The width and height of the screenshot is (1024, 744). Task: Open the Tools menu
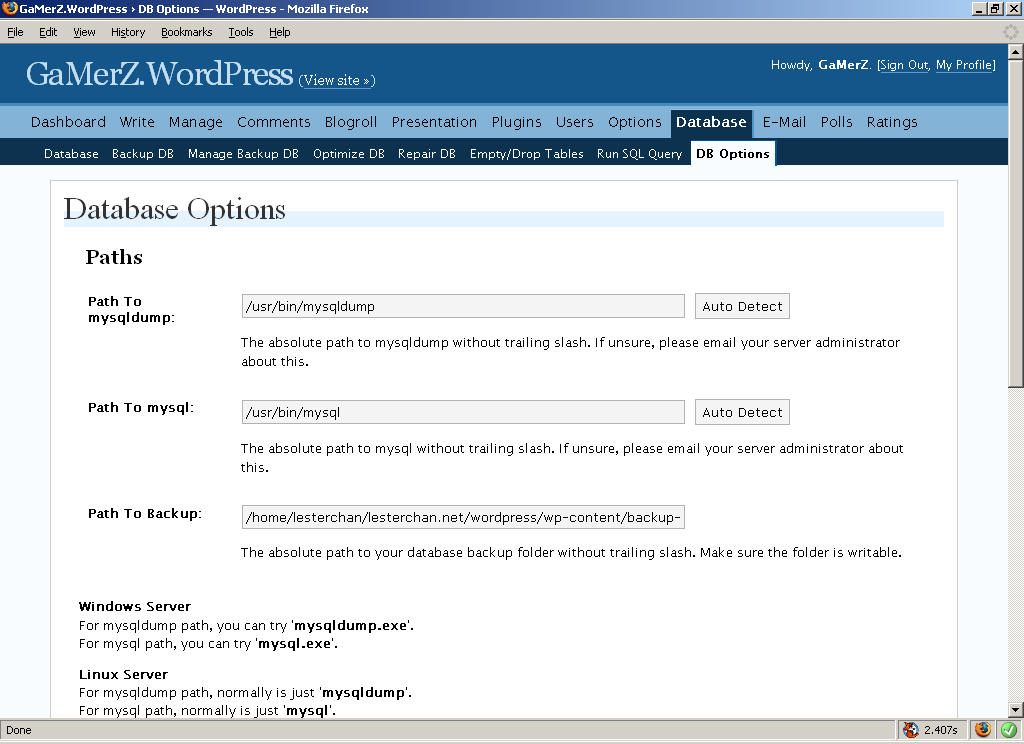(241, 32)
